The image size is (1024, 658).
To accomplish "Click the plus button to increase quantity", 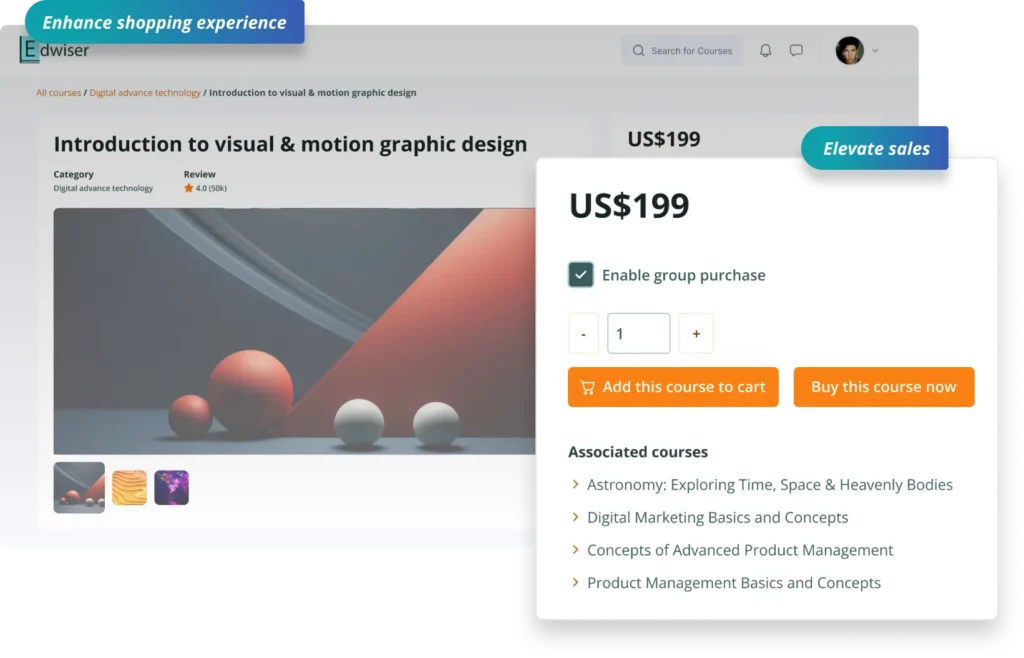I will (x=696, y=333).
